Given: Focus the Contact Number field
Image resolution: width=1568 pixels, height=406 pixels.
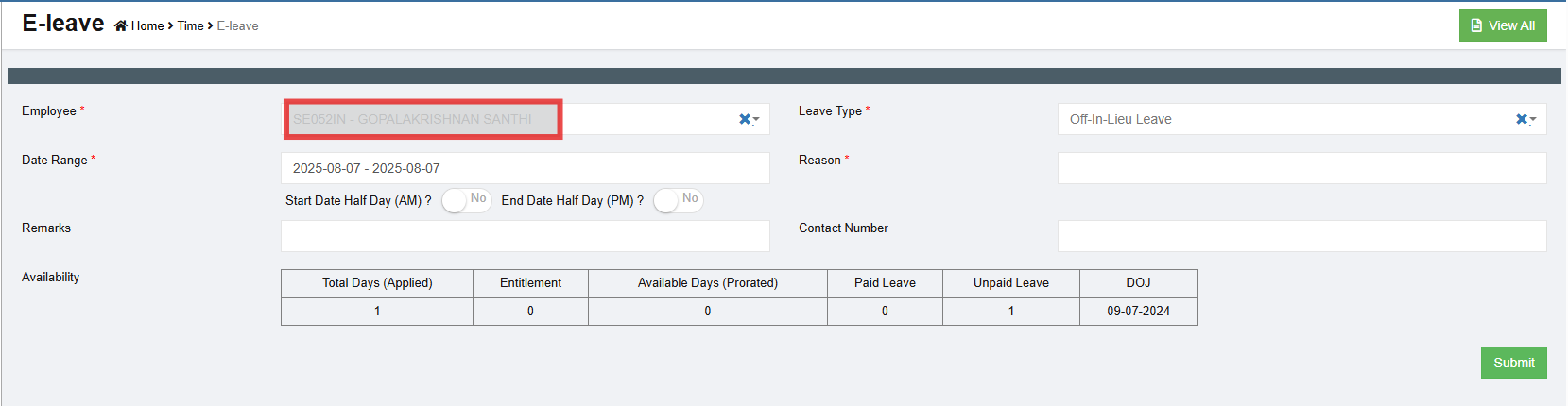Looking at the screenshot, I should pyautogui.click(x=1301, y=236).
